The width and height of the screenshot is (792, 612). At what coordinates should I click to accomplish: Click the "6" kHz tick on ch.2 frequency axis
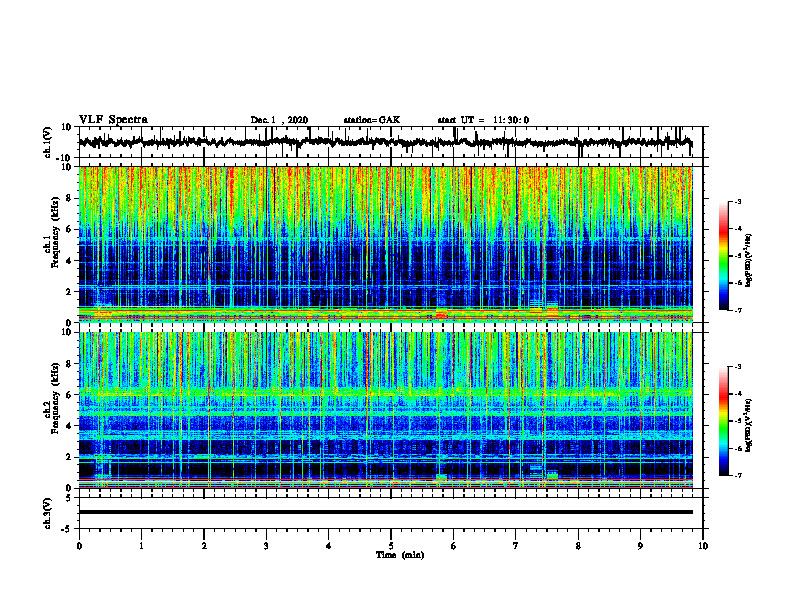[70, 395]
